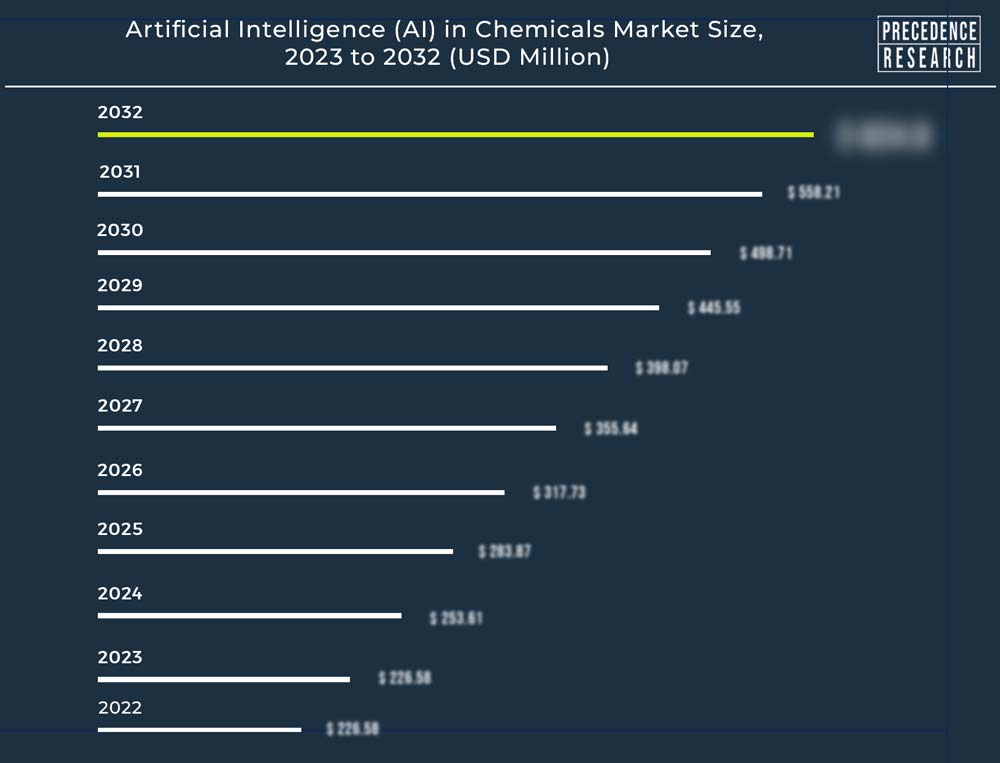The height and width of the screenshot is (763, 1000).
Task: Click the $253.61 value label
Action: 456,618
